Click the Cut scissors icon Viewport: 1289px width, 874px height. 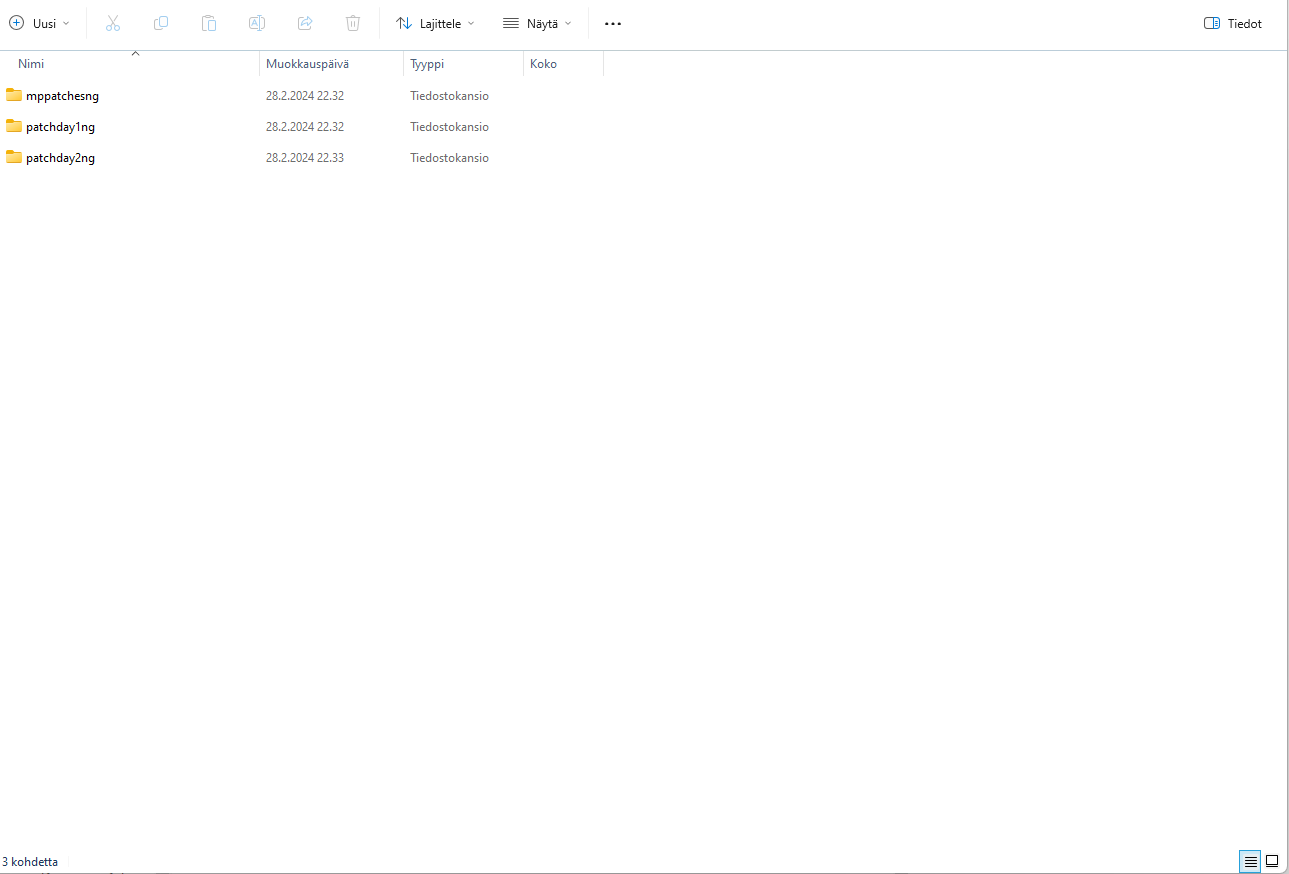pos(113,23)
